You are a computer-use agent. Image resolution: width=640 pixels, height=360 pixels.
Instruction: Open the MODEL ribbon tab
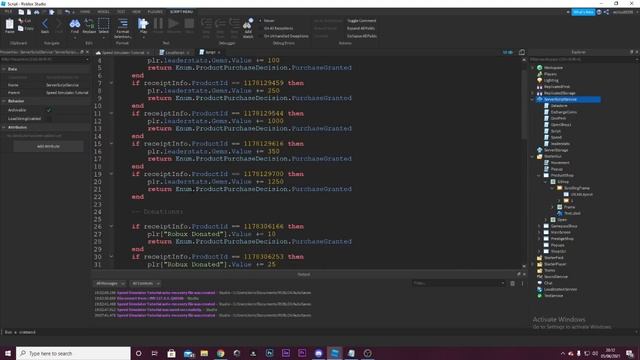click(x=103, y=12)
